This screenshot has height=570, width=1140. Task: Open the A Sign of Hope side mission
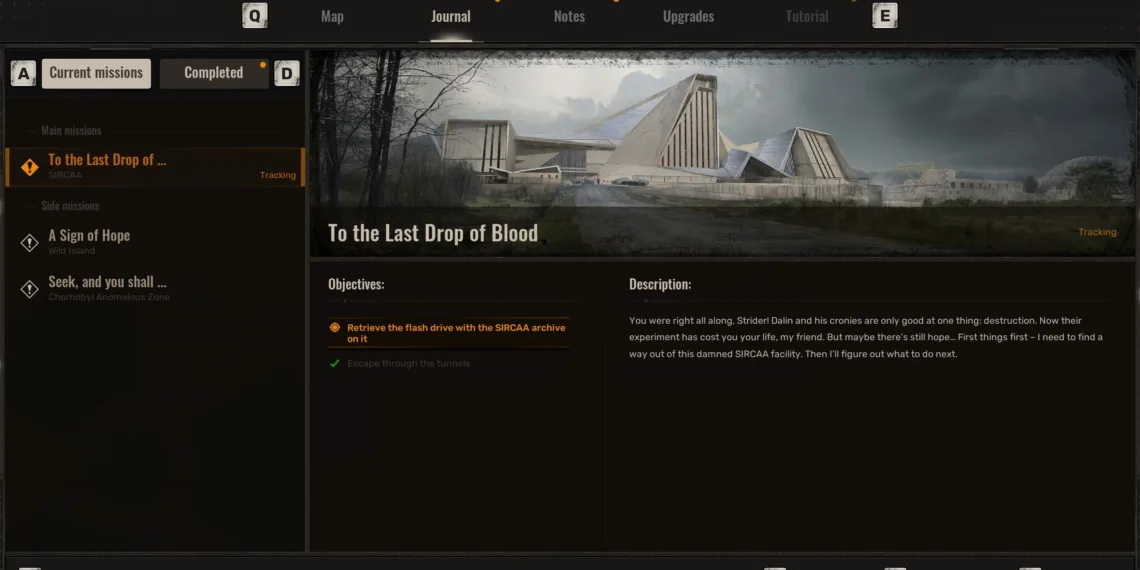pos(155,243)
